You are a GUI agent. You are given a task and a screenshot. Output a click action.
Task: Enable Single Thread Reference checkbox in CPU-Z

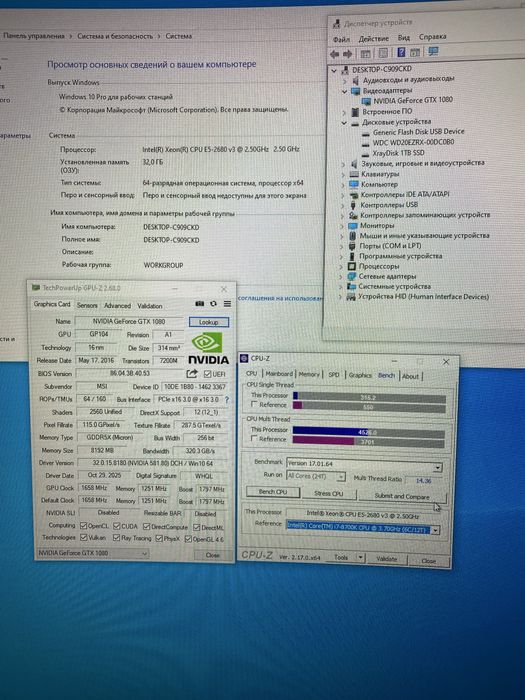point(254,405)
